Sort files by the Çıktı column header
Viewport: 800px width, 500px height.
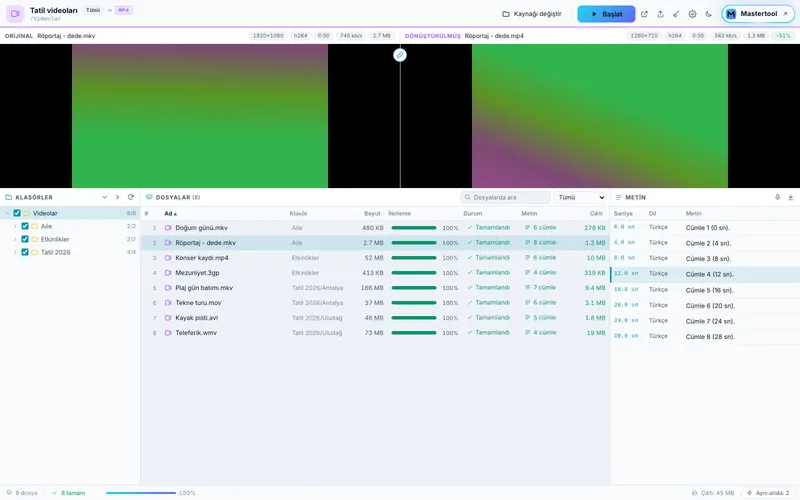click(x=596, y=213)
